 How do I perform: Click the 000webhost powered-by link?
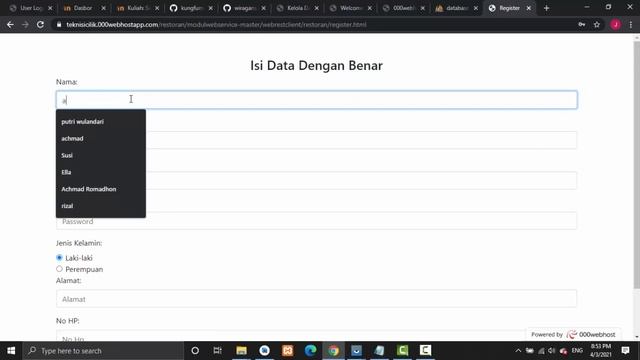[x=573, y=334]
